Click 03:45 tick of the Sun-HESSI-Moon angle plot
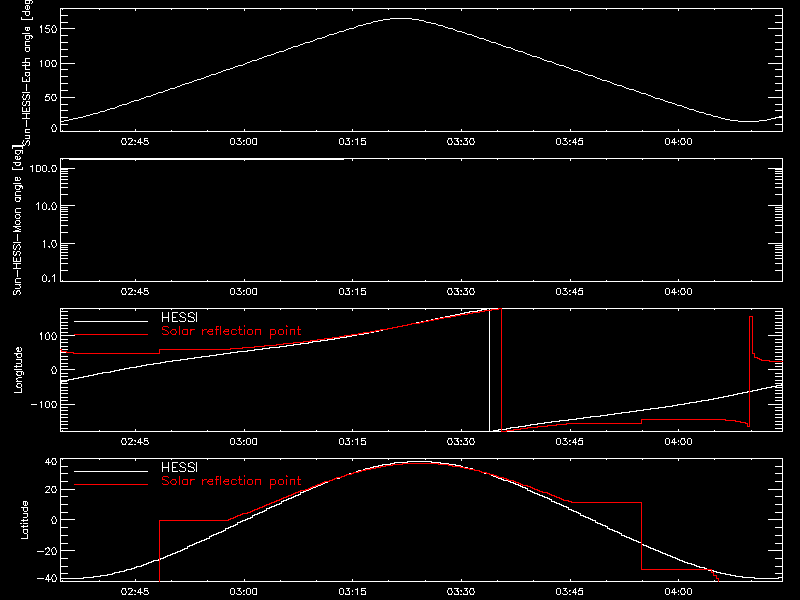 click(x=569, y=292)
